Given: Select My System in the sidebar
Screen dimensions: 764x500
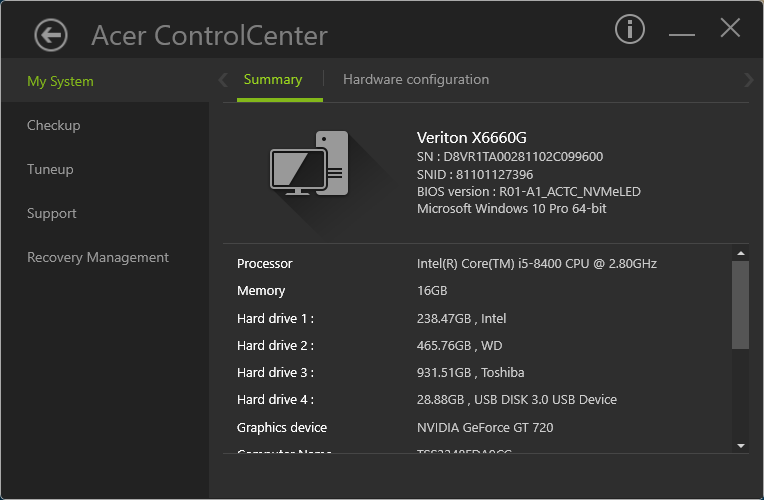Looking at the screenshot, I should (60, 82).
